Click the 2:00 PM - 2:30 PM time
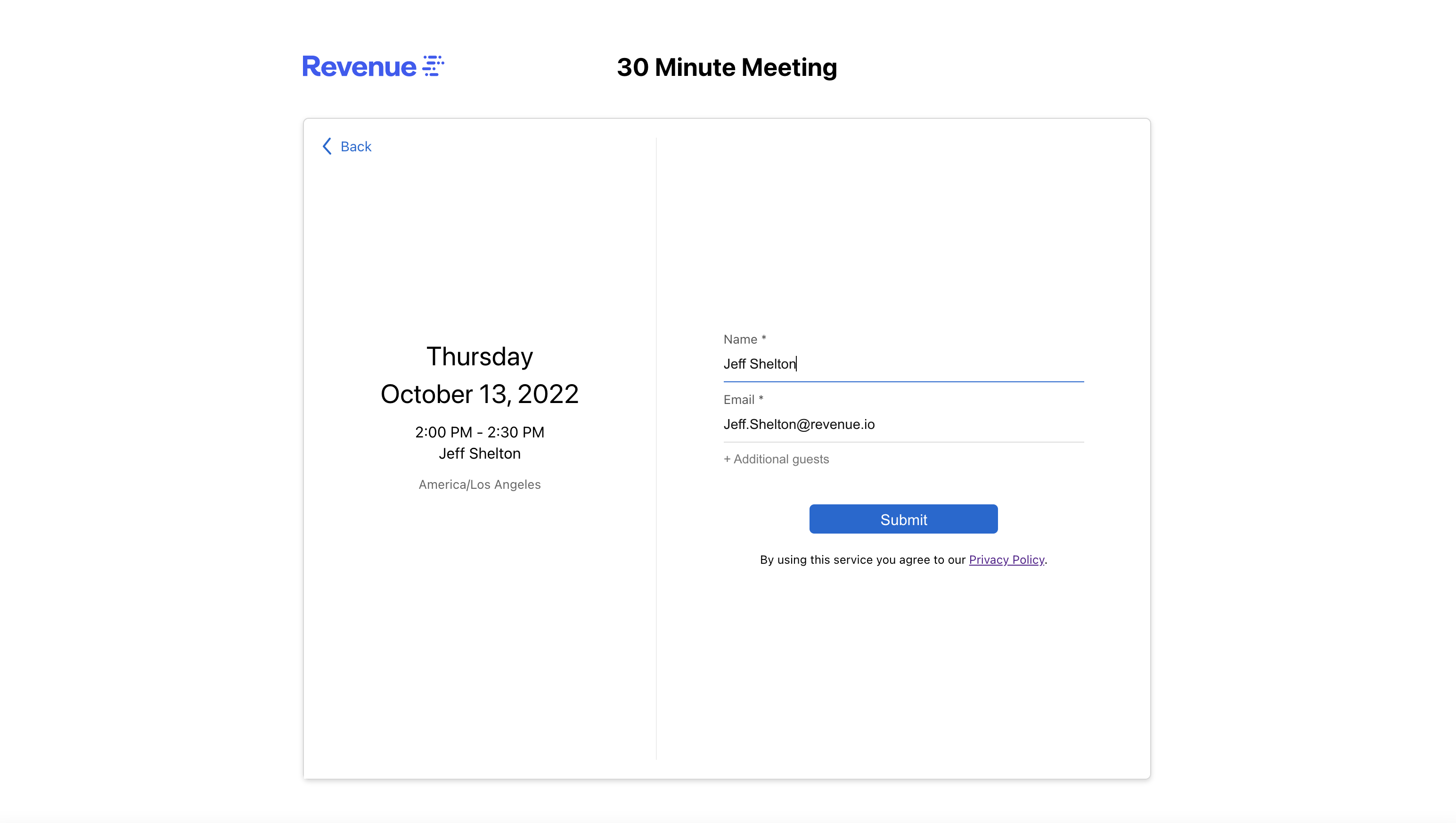 (x=479, y=432)
